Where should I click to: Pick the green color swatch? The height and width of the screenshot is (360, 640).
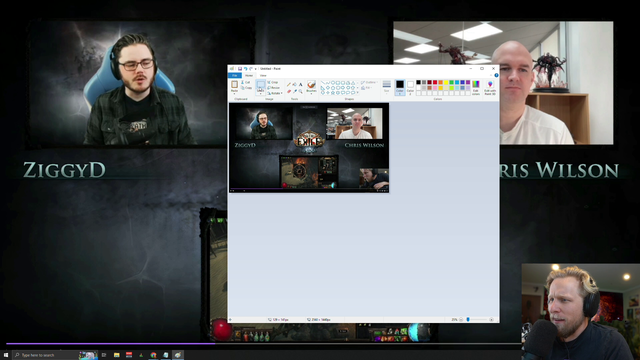(451, 82)
